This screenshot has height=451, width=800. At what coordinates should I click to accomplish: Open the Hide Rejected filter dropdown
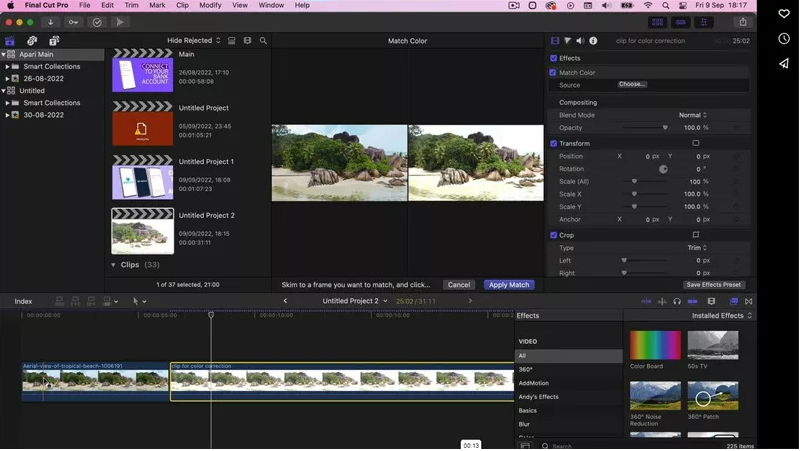pos(193,40)
